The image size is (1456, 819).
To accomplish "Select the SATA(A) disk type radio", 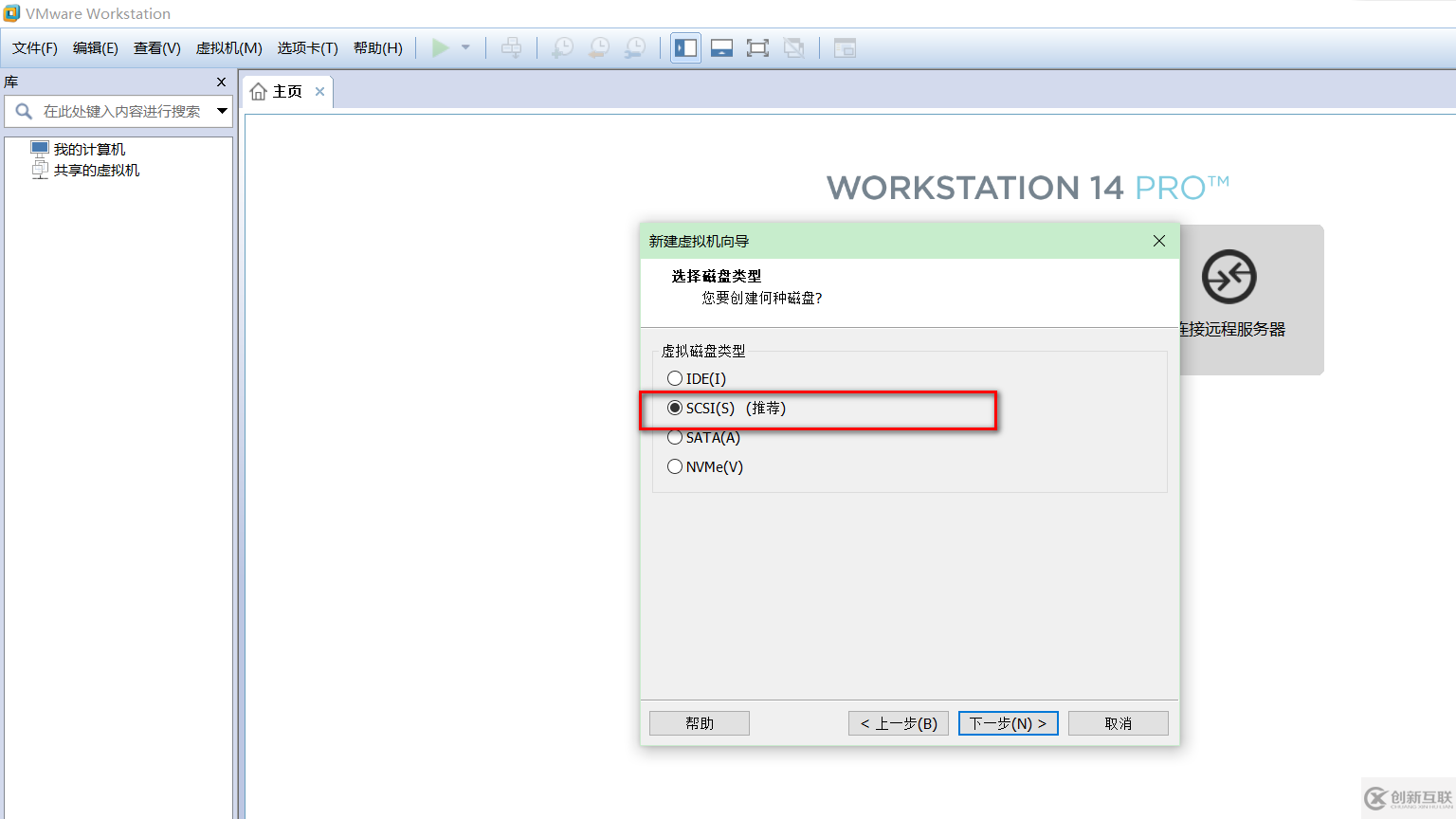I will coord(675,437).
